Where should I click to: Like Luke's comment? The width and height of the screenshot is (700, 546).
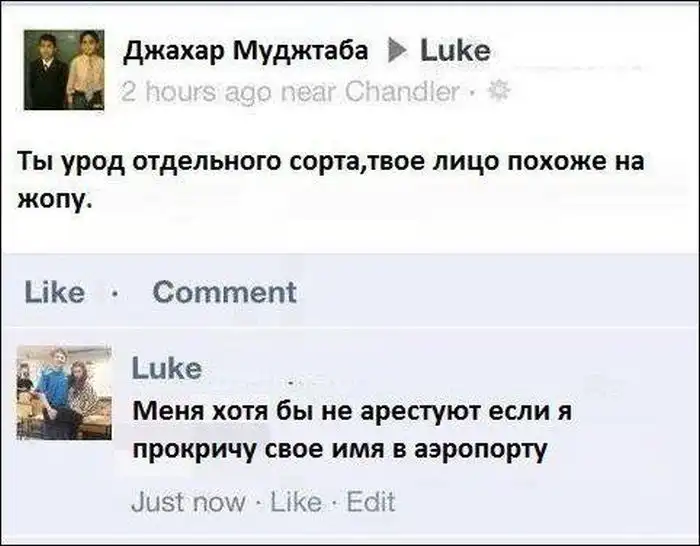coord(296,502)
